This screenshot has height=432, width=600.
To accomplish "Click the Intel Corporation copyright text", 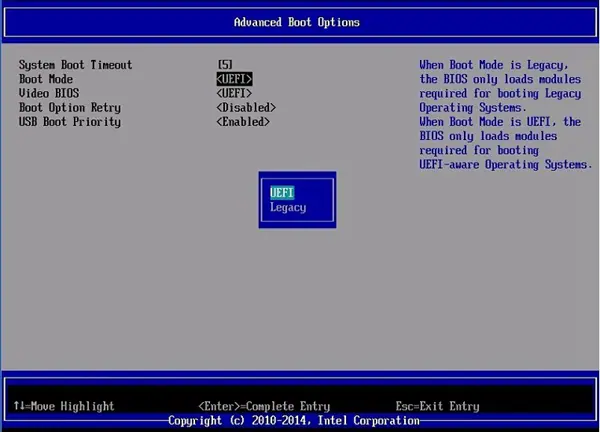I will 294,421.
